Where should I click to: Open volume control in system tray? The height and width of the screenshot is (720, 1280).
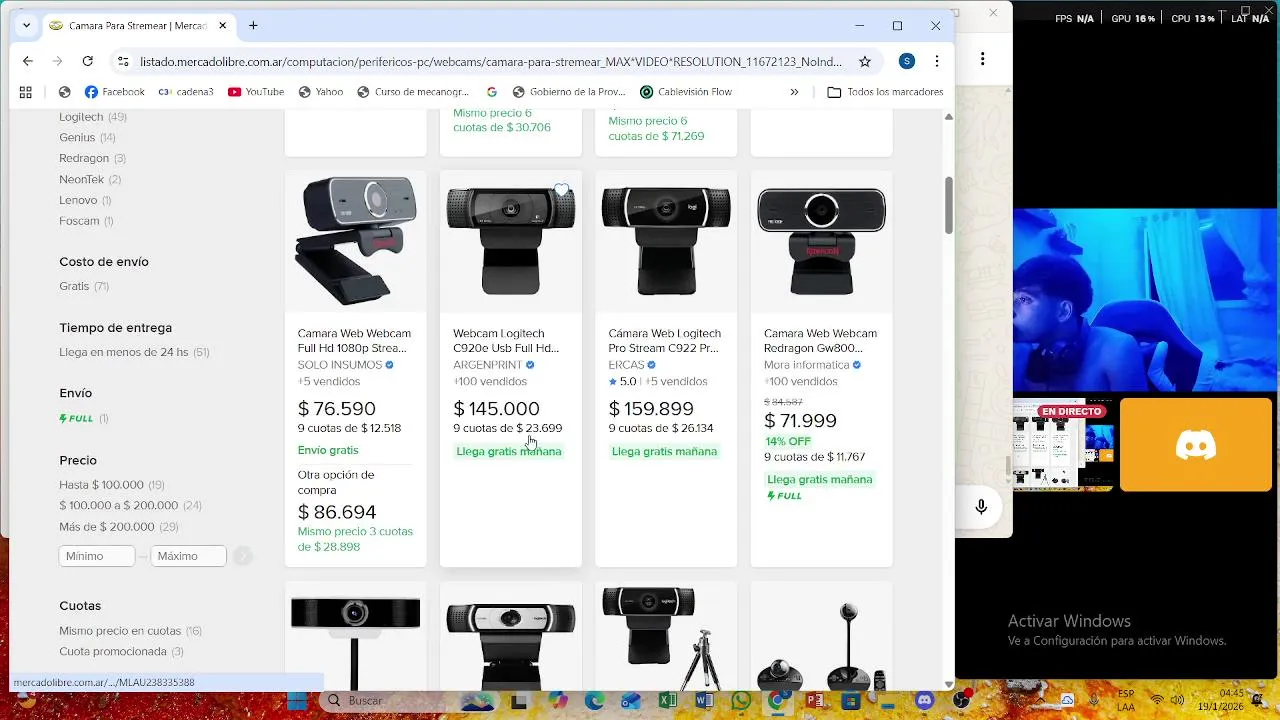(1178, 700)
